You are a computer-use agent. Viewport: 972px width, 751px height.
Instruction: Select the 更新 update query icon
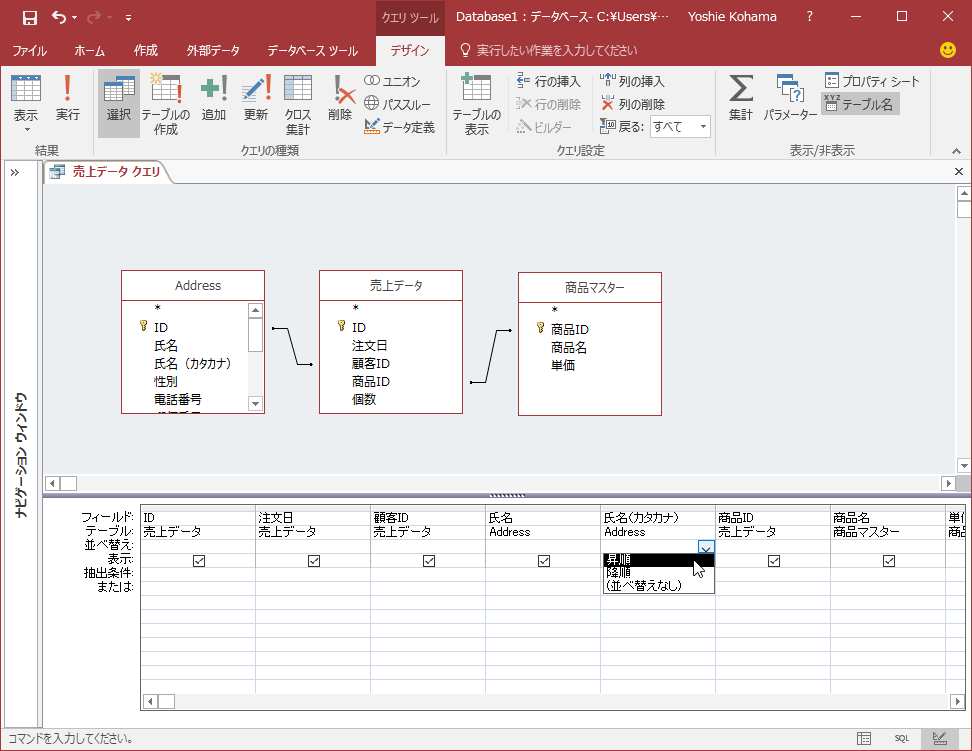[256, 98]
